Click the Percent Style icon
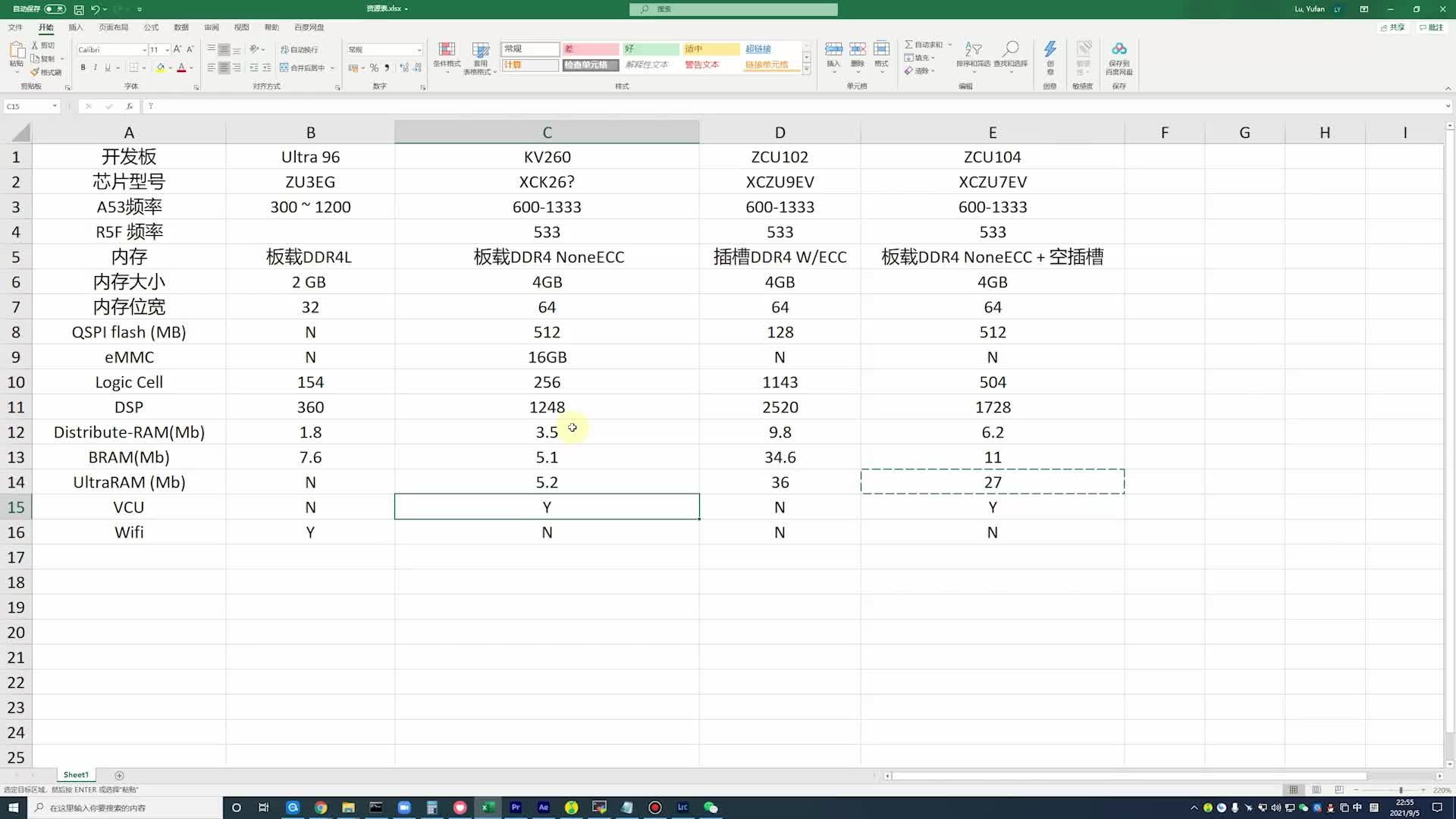The width and height of the screenshot is (1456, 819). click(x=374, y=67)
